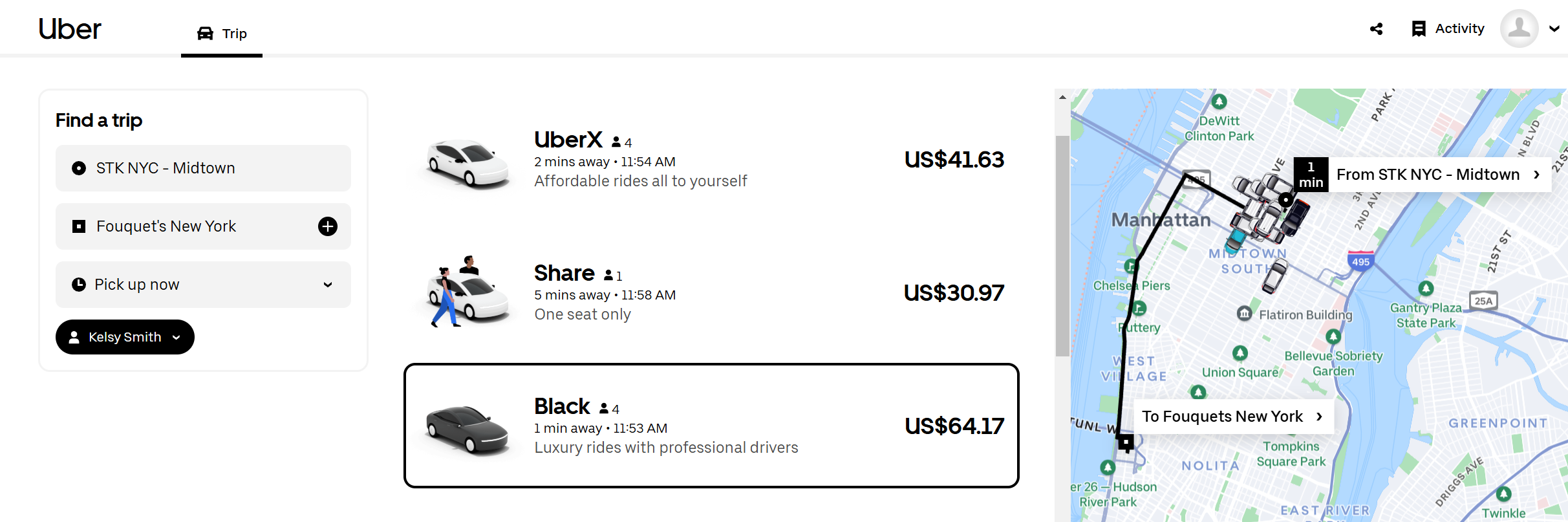Click the profile avatar picture
This screenshot has height=522, width=1568.
(1519, 28)
